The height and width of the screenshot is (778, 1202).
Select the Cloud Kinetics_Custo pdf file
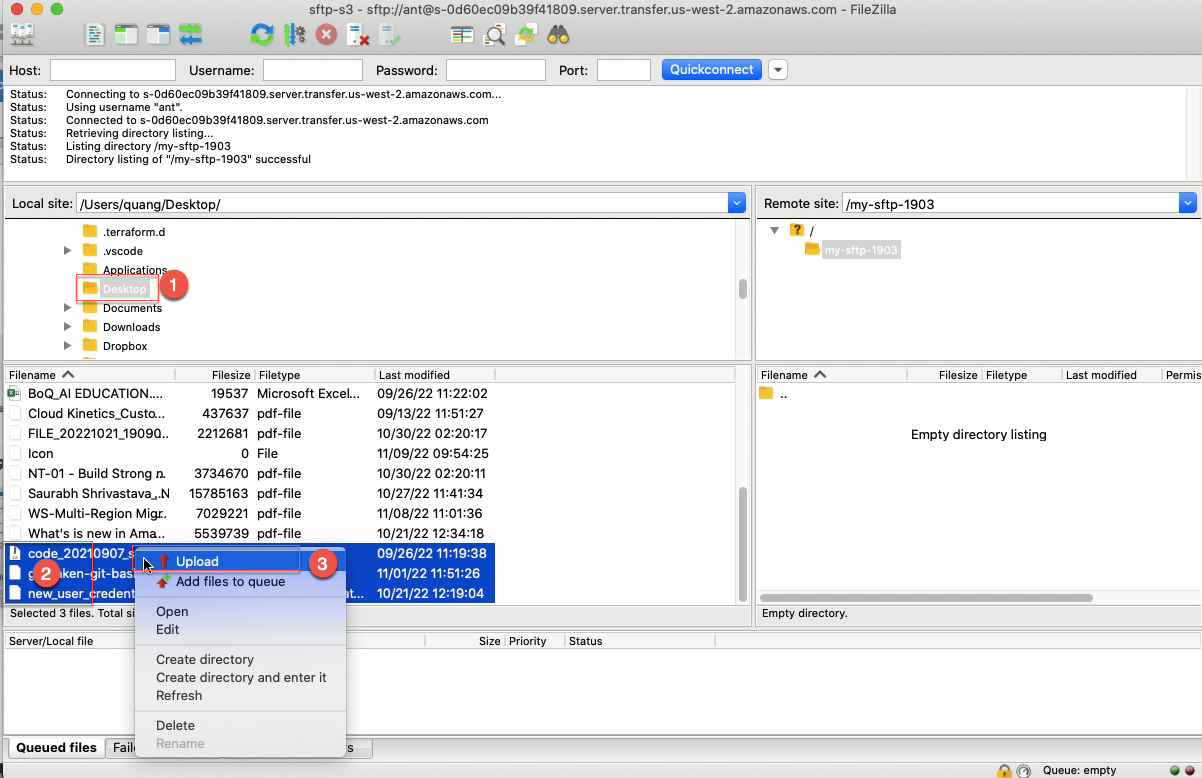pos(250,413)
